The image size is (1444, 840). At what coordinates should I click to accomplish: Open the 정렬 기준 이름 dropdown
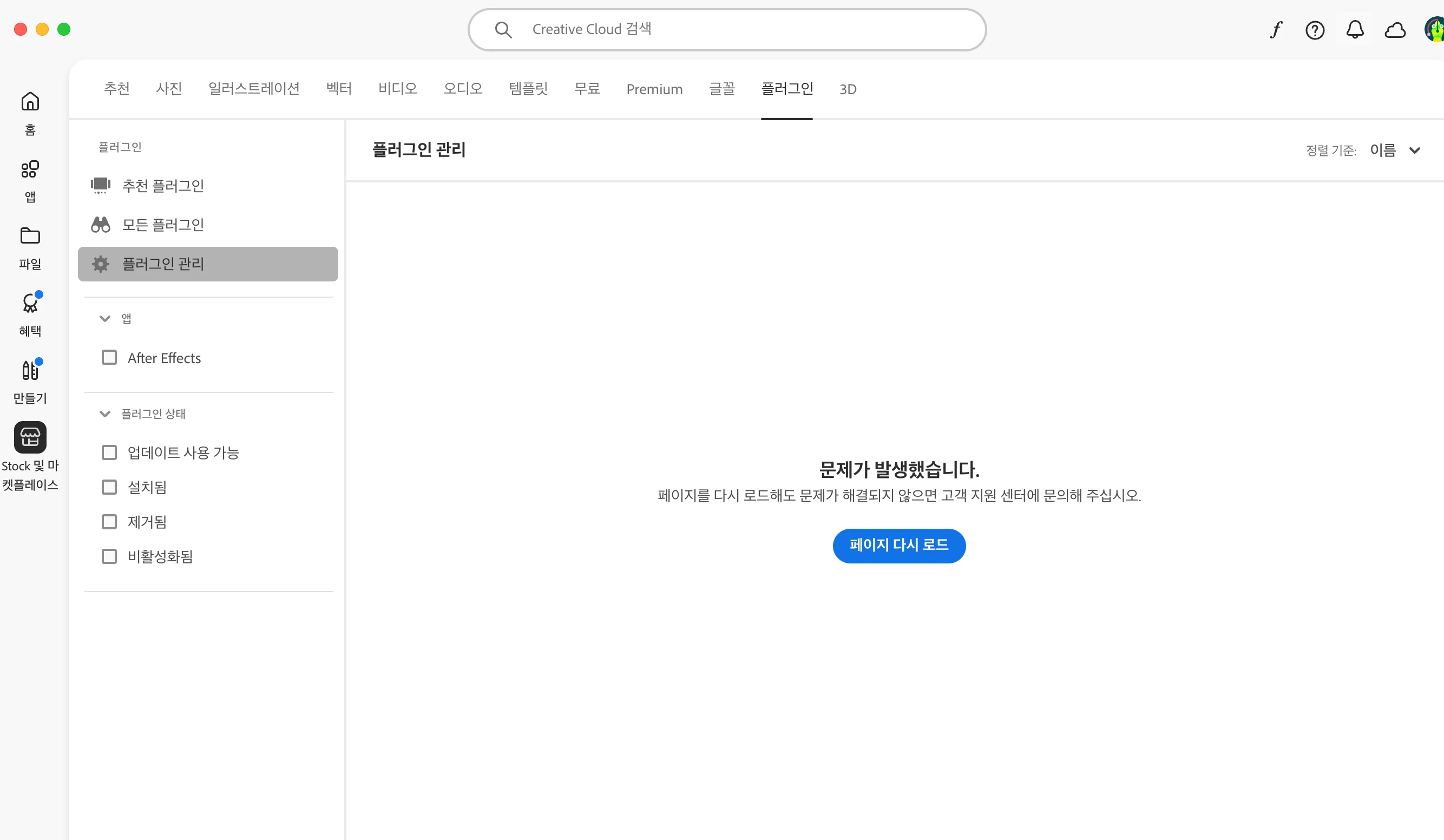pyautogui.click(x=1395, y=150)
